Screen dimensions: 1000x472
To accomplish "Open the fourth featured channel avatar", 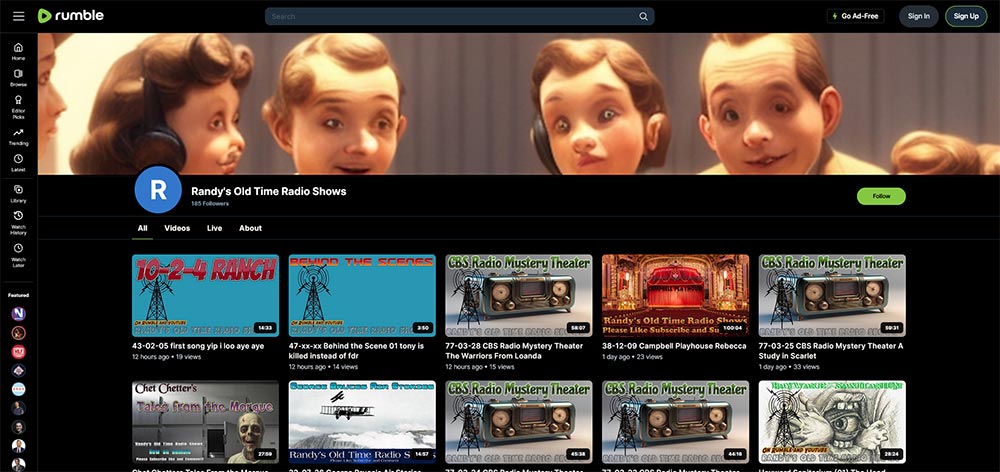I will tap(18, 371).
